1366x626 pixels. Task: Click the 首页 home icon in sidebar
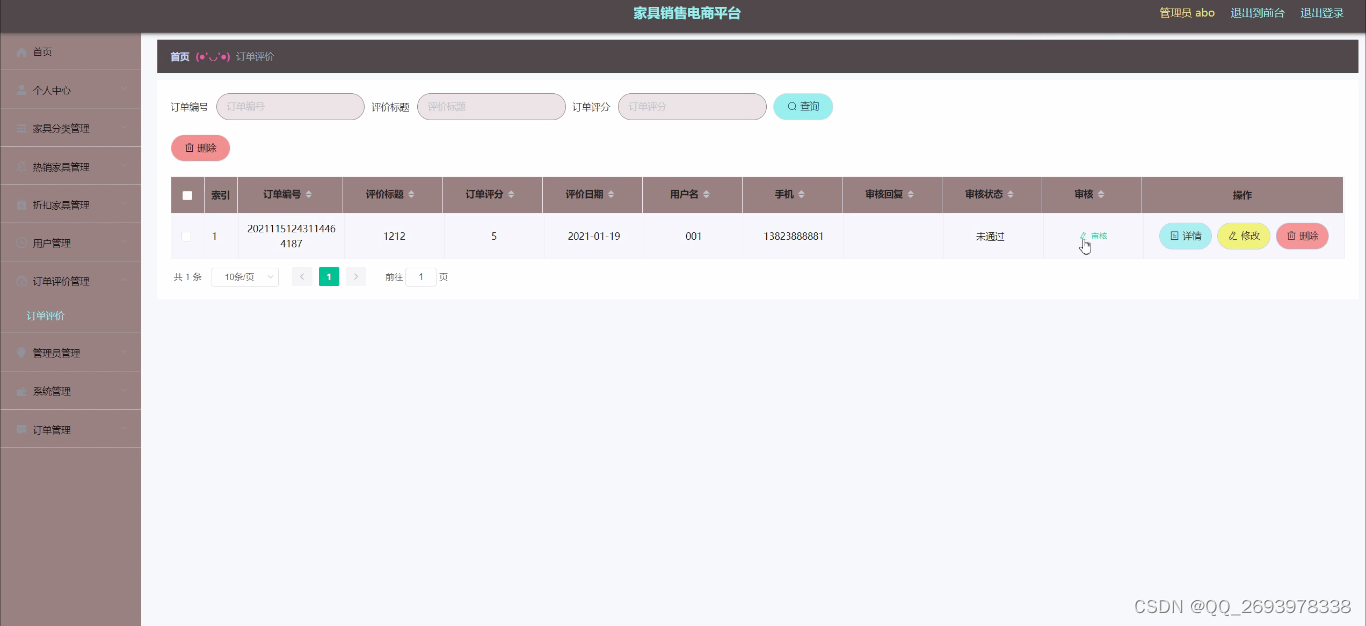coord(22,52)
